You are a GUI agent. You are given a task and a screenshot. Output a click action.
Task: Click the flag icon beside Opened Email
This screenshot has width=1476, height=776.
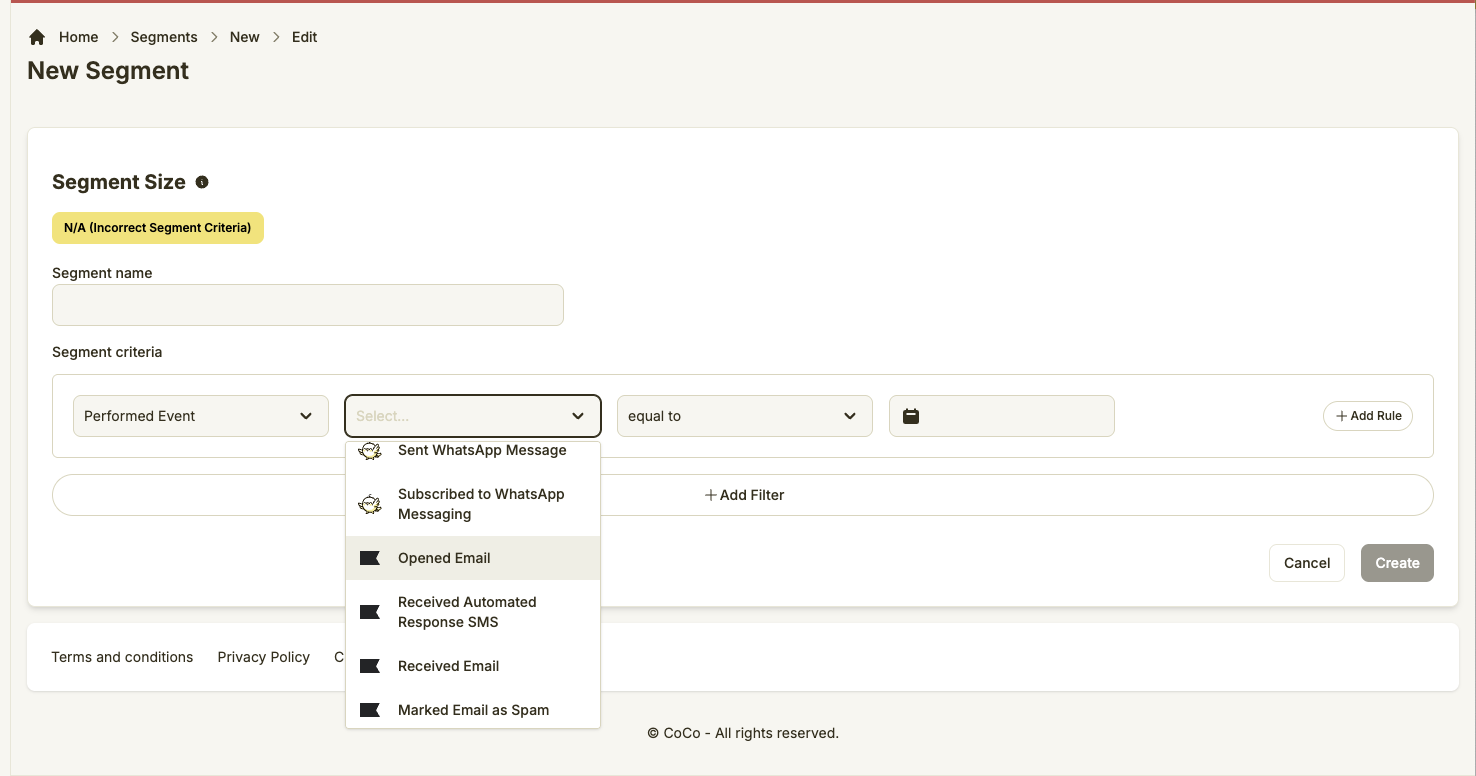point(370,558)
